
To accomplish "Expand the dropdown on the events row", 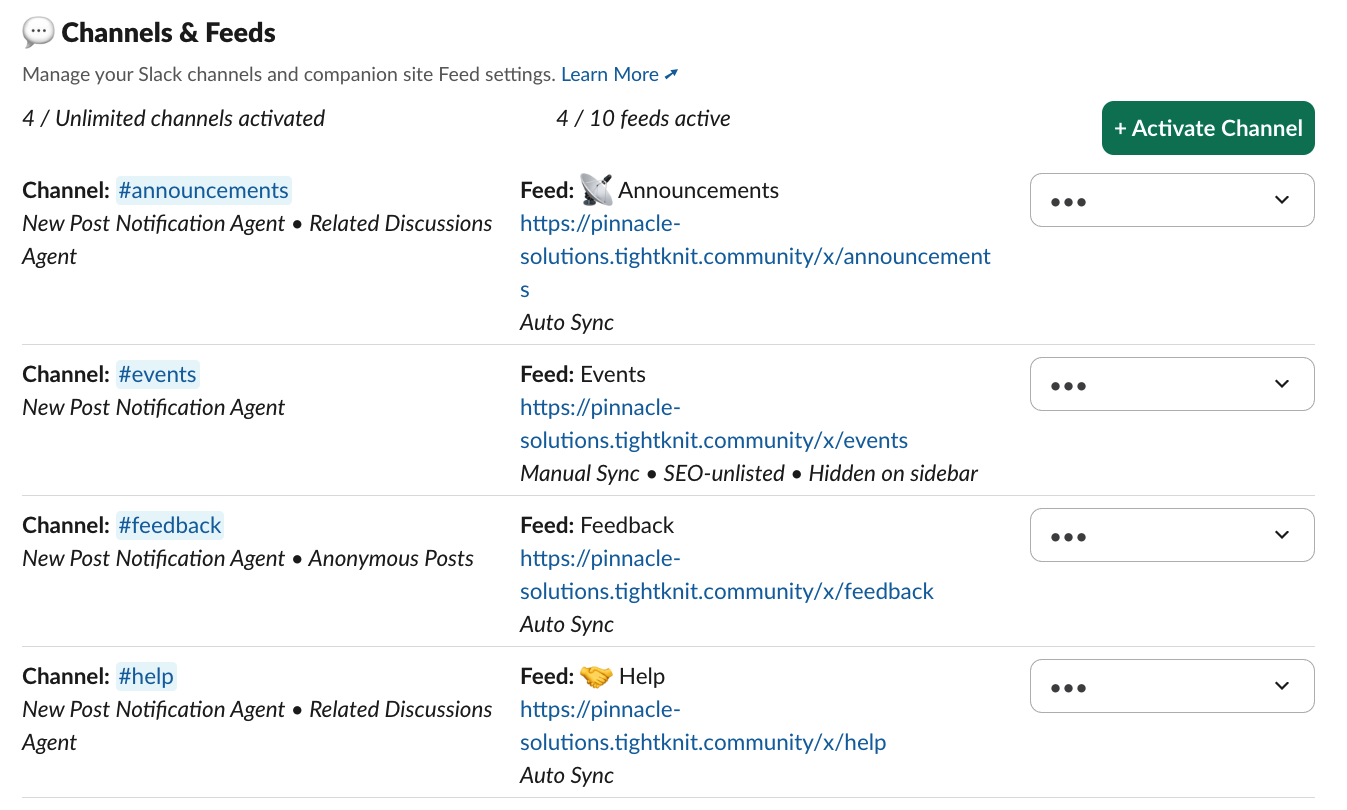I will coord(1281,384).
